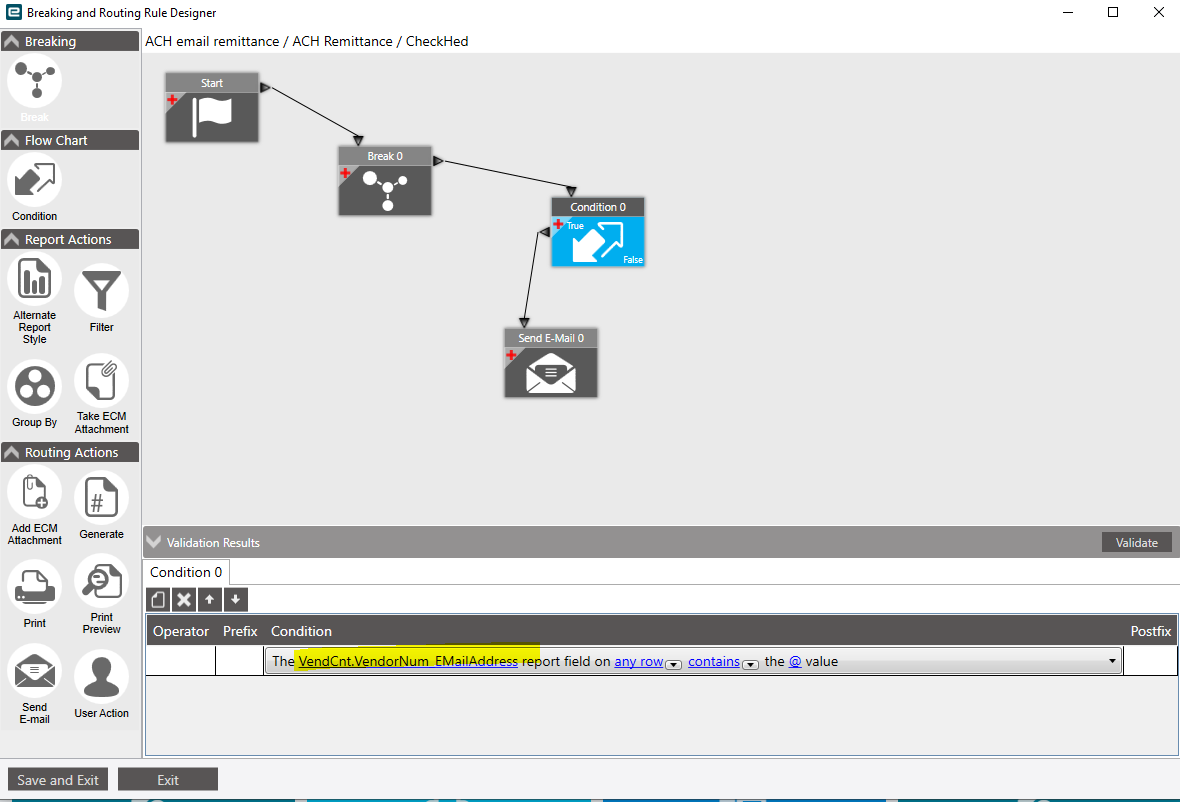The image size is (1180, 802).
Task: Click the Condition column header
Action: click(x=301, y=631)
